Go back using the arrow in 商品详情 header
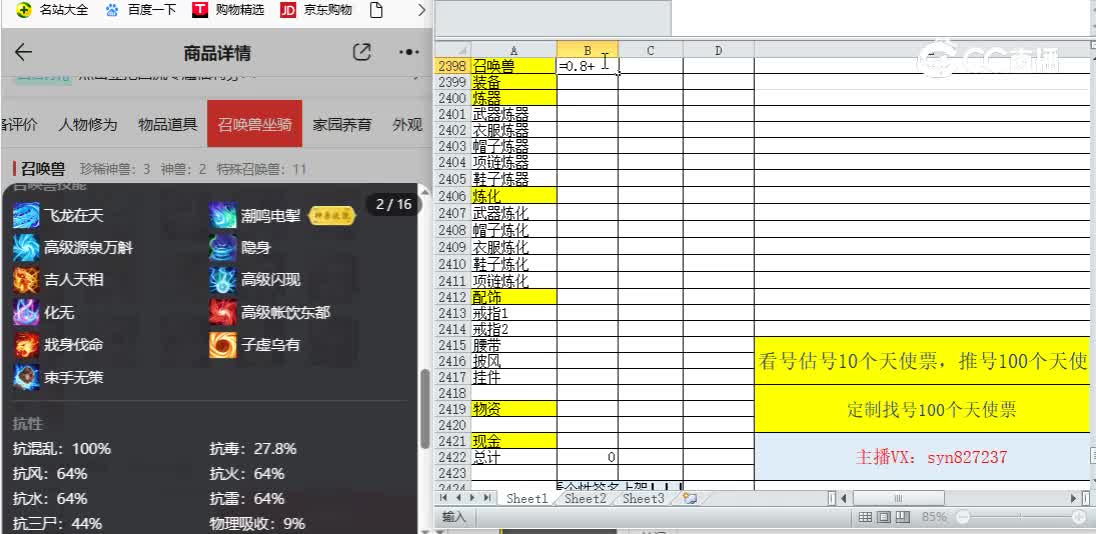Screen dimensions: 1096x534 click(23, 52)
